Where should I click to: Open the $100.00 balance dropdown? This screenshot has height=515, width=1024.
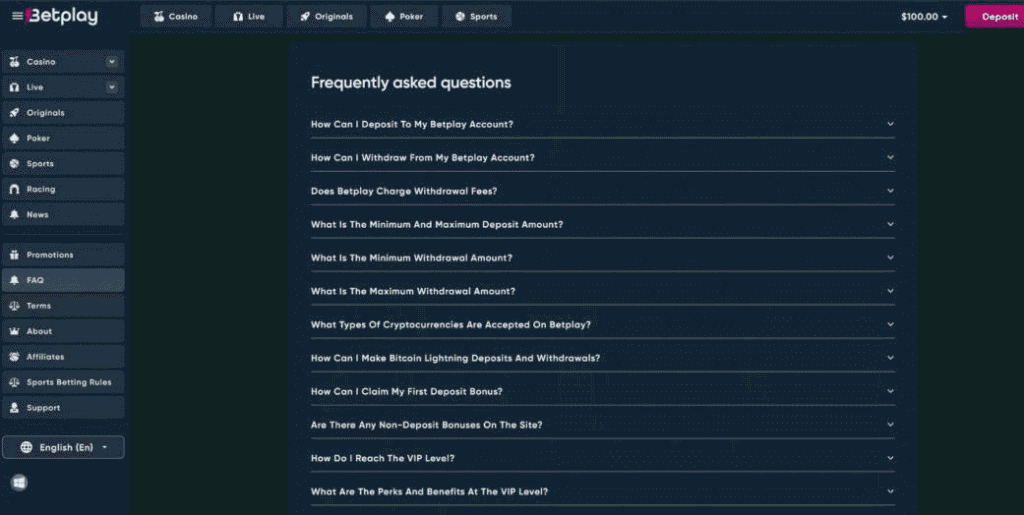click(924, 17)
